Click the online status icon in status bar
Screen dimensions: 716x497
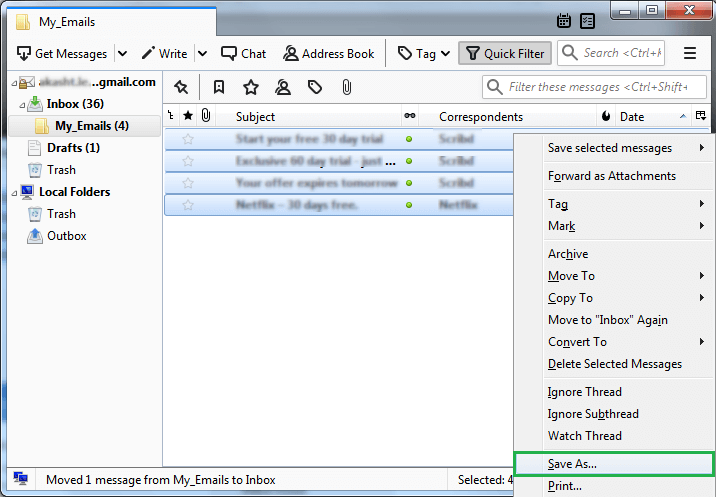coord(21,479)
